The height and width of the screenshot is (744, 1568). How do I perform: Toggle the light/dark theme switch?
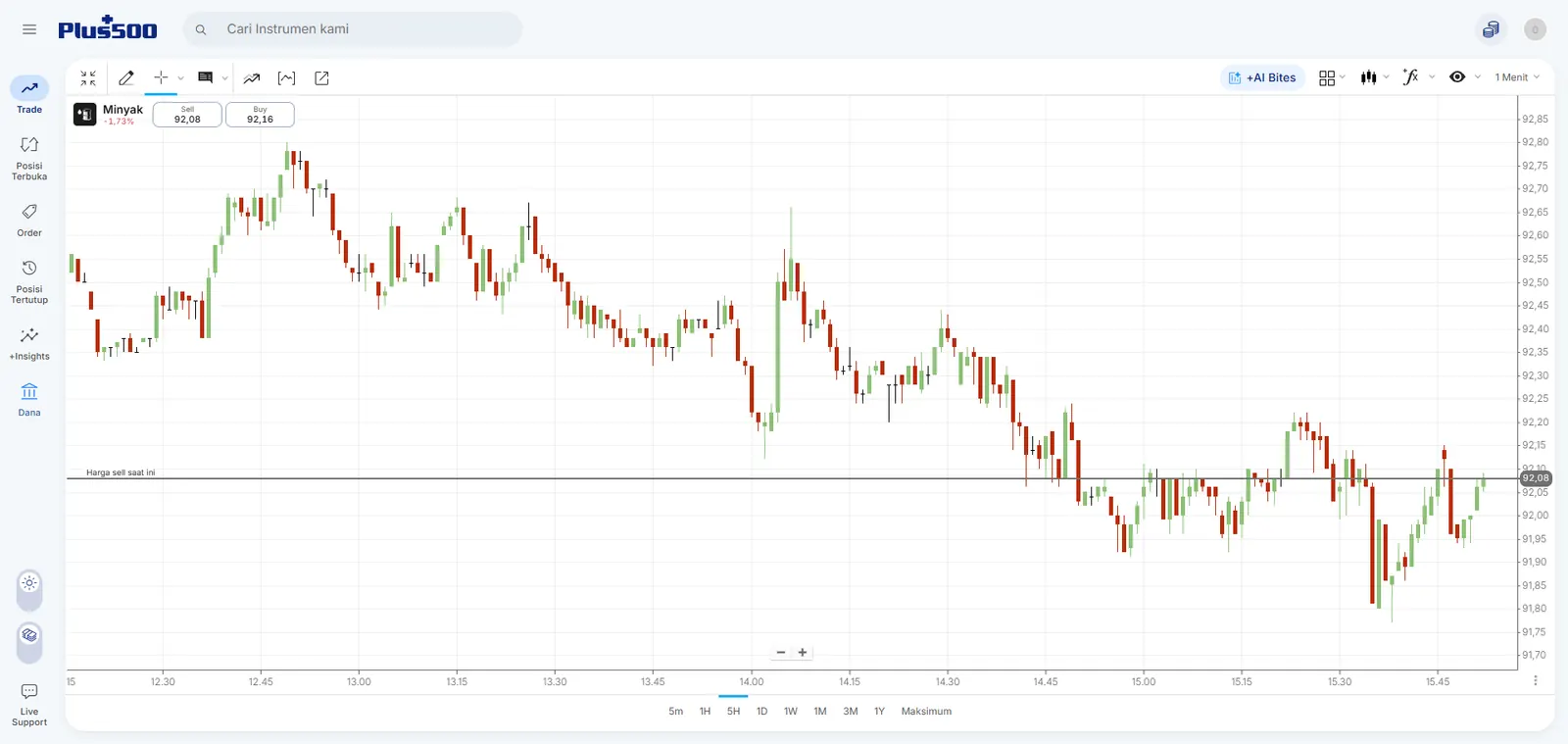click(x=29, y=589)
